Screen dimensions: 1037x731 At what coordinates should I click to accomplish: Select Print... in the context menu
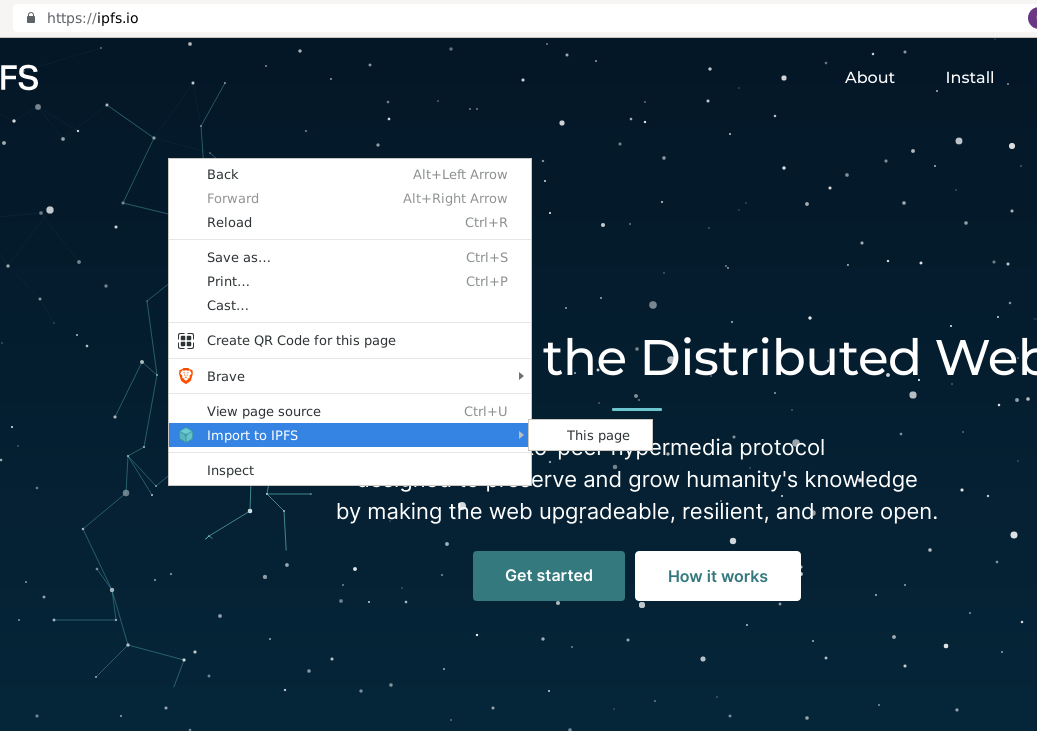[x=350, y=281]
